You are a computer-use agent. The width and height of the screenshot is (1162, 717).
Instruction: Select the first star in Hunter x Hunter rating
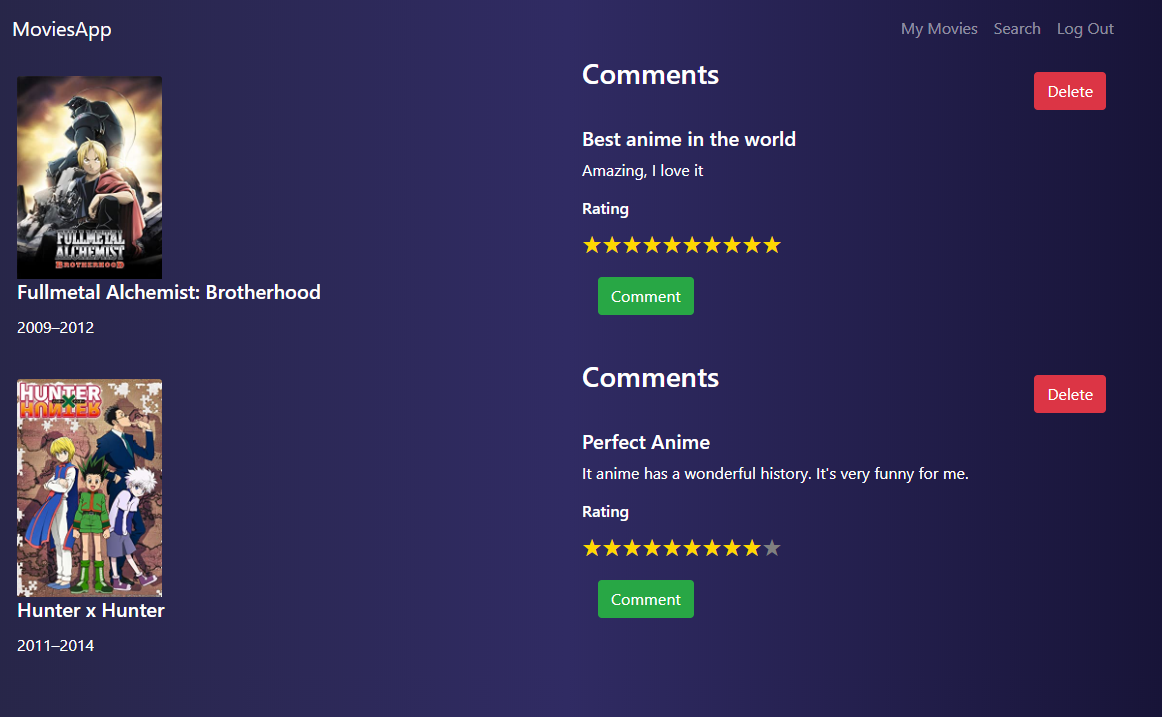coord(591,548)
